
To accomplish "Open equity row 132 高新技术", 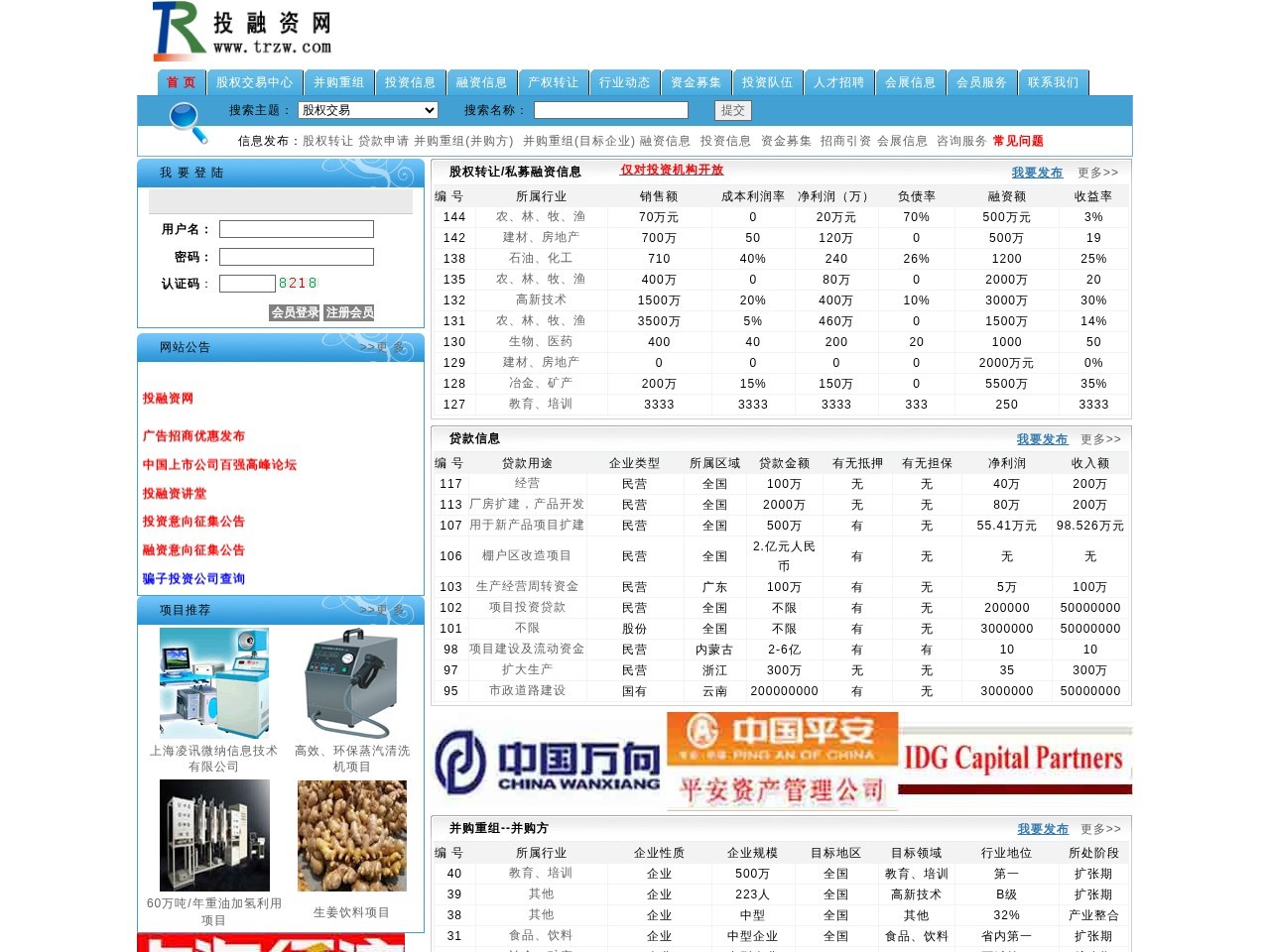I will pyautogui.click(x=541, y=299).
